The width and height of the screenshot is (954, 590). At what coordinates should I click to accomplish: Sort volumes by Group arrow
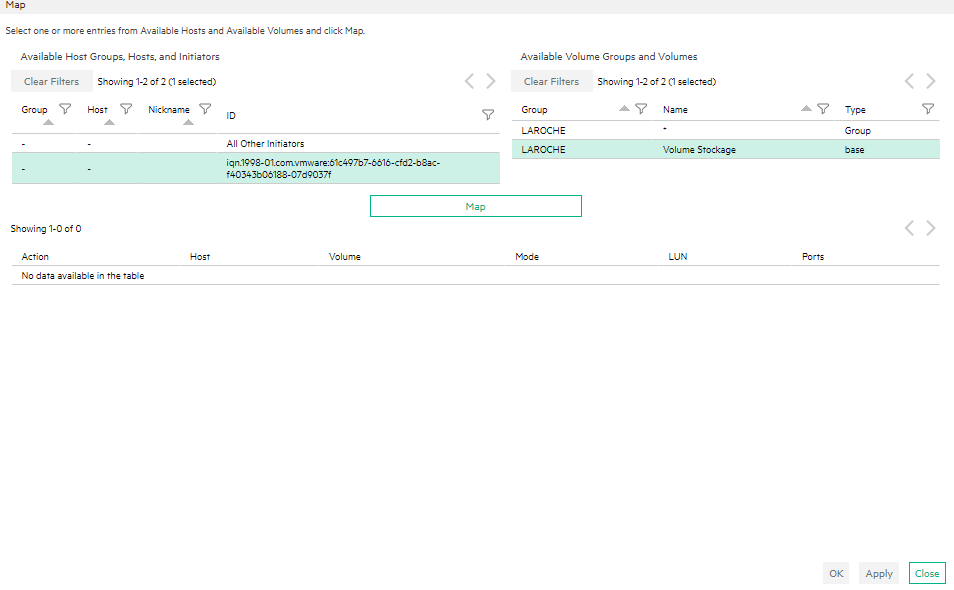click(x=624, y=108)
